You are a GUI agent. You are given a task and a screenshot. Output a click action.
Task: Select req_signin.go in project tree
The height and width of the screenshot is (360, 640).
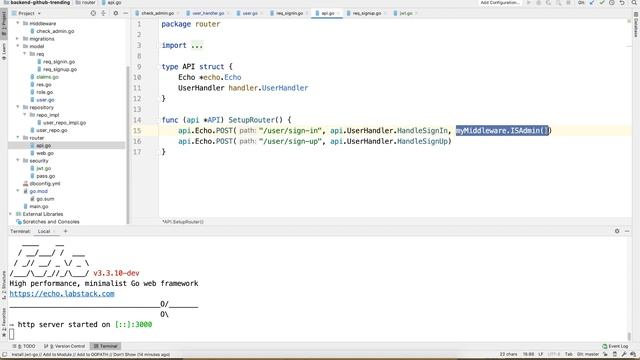click(x=59, y=62)
